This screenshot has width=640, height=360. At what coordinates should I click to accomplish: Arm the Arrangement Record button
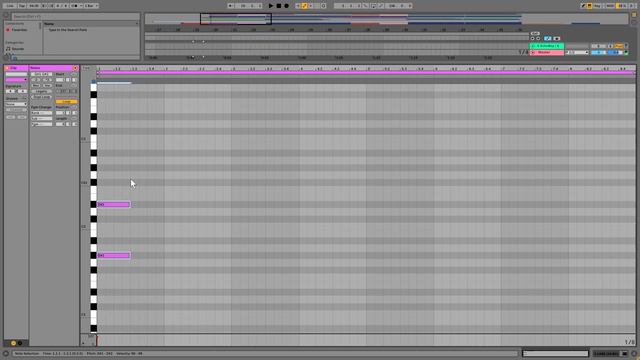pyautogui.click(x=287, y=6)
